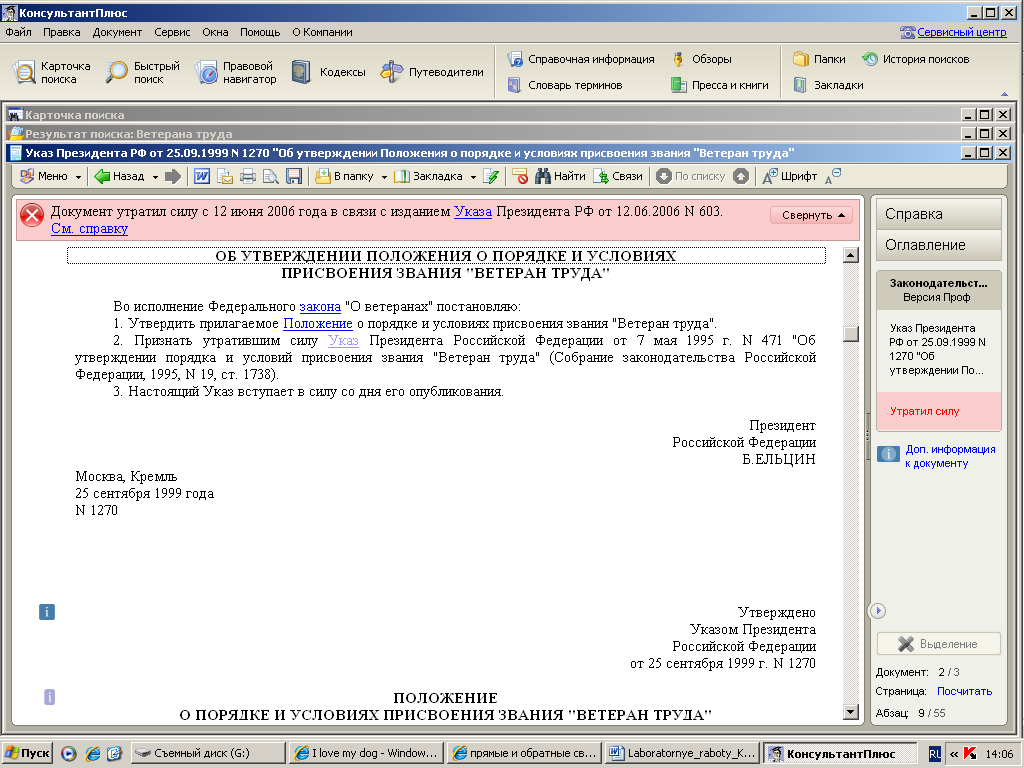Open the Сервис menu
Screen dimensions: 1024x768
(x=172, y=32)
